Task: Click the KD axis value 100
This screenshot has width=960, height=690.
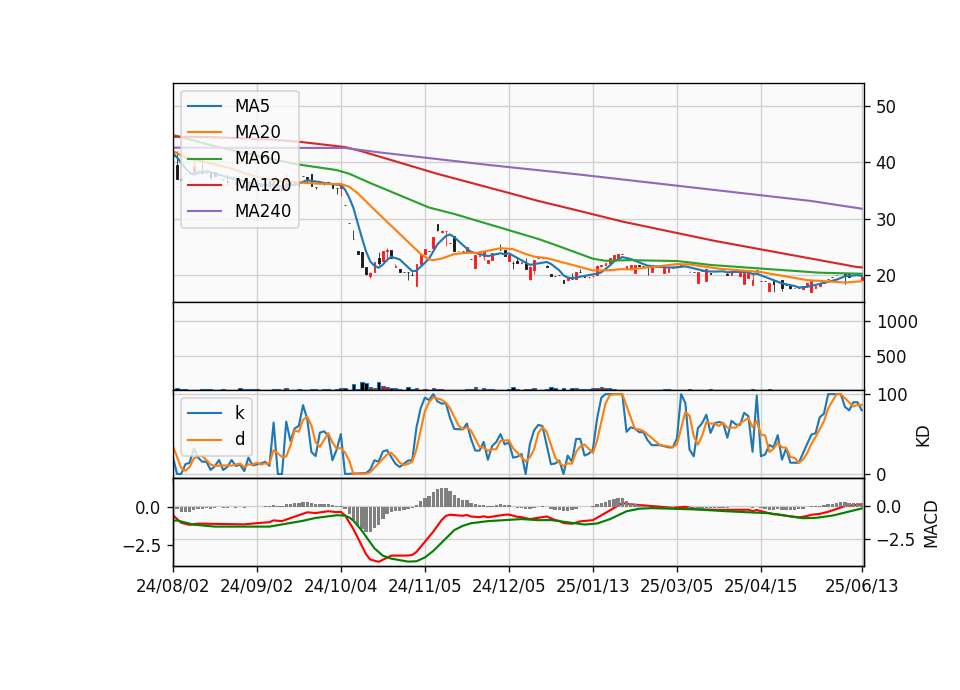Action: click(891, 395)
